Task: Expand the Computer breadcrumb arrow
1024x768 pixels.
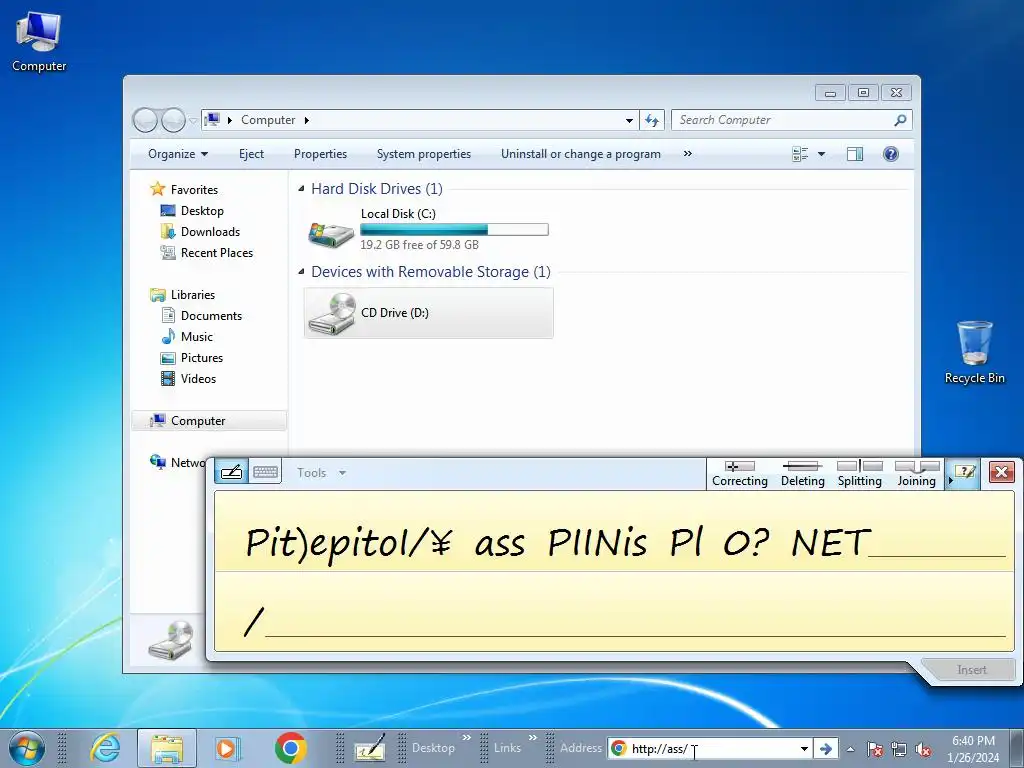Action: point(306,120)
